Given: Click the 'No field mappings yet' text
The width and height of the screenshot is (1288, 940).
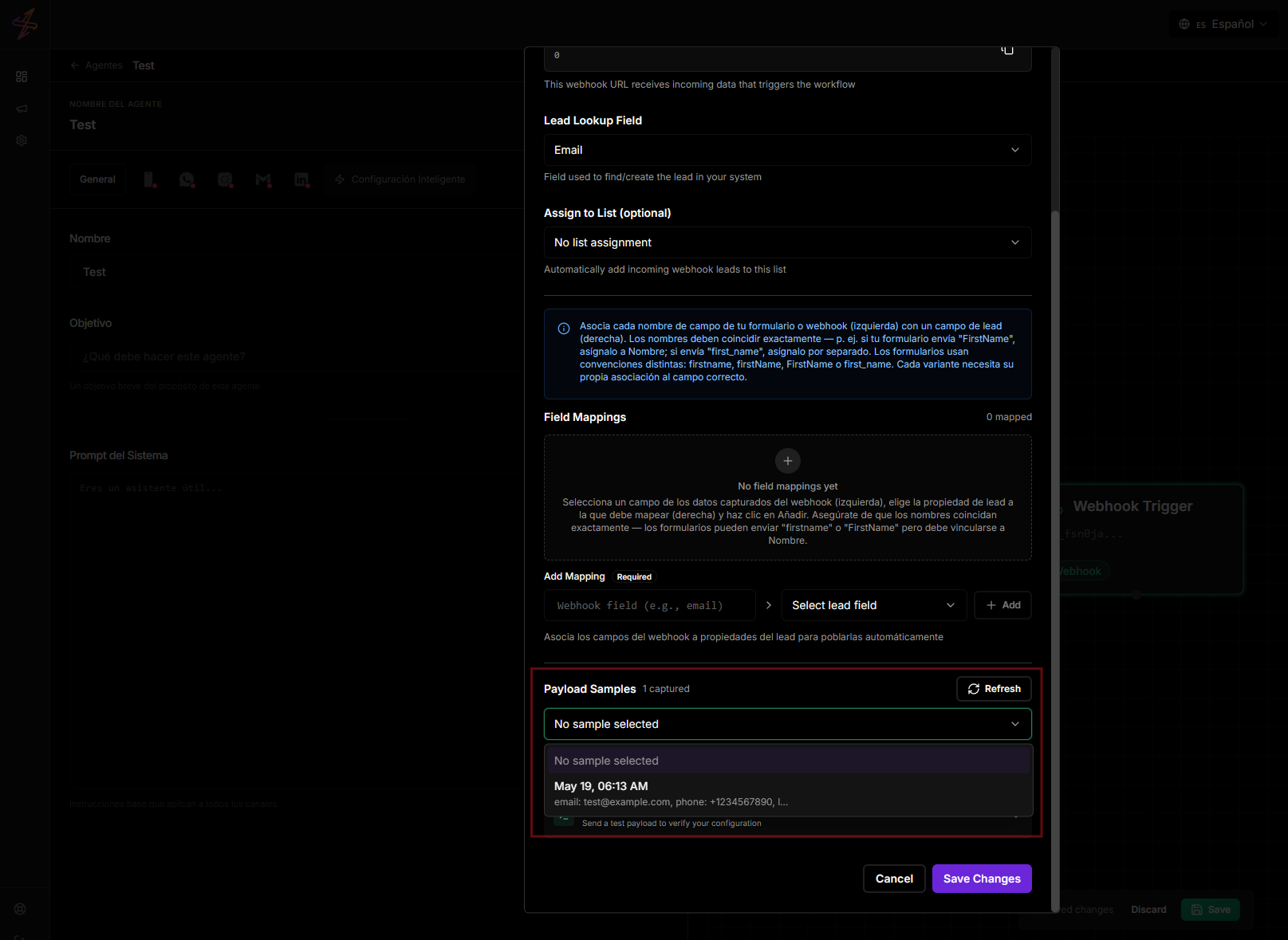Looking at the screenshot, I should 788,486.
